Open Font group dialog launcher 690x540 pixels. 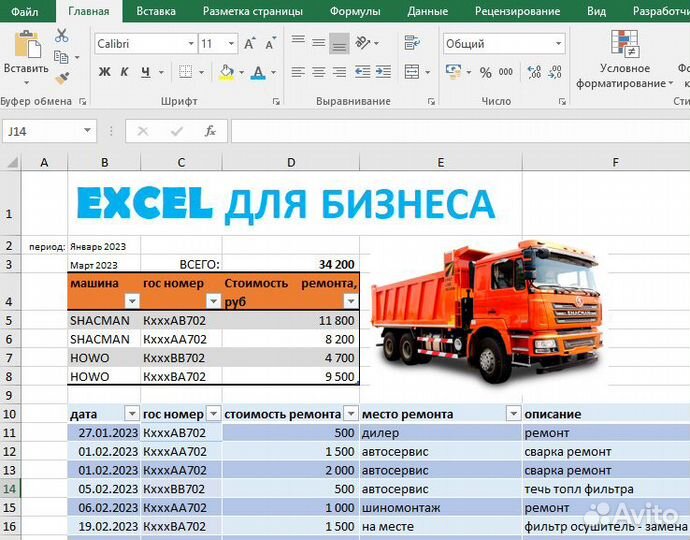276,102
